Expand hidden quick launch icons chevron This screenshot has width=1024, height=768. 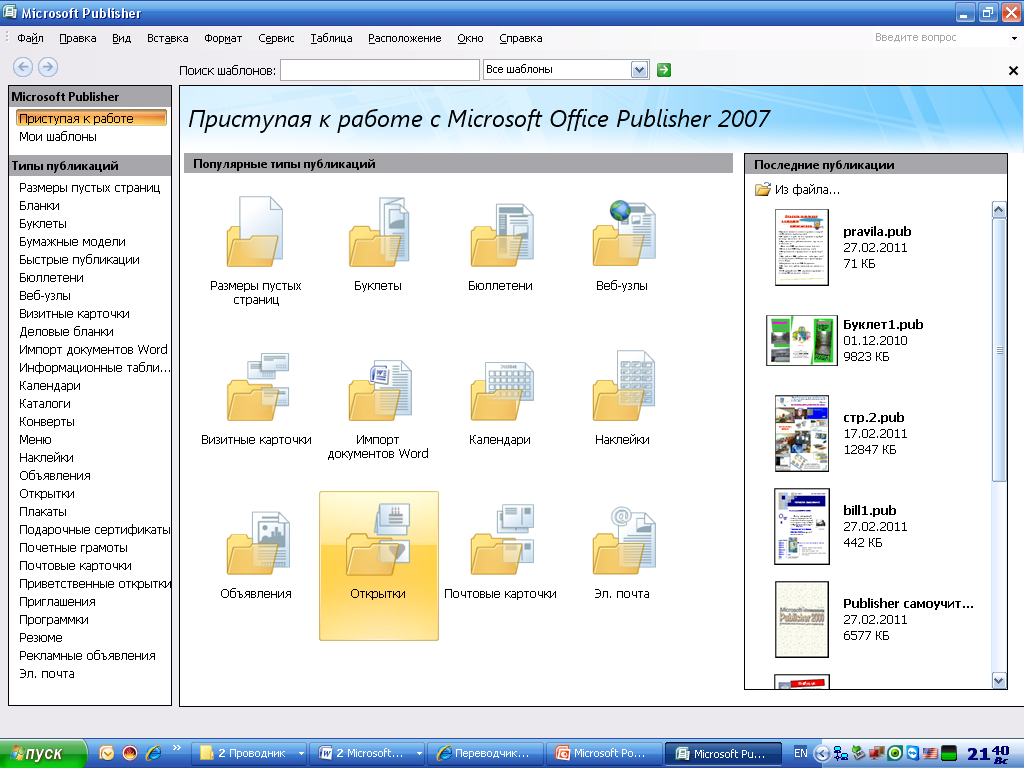pos(178,748)
